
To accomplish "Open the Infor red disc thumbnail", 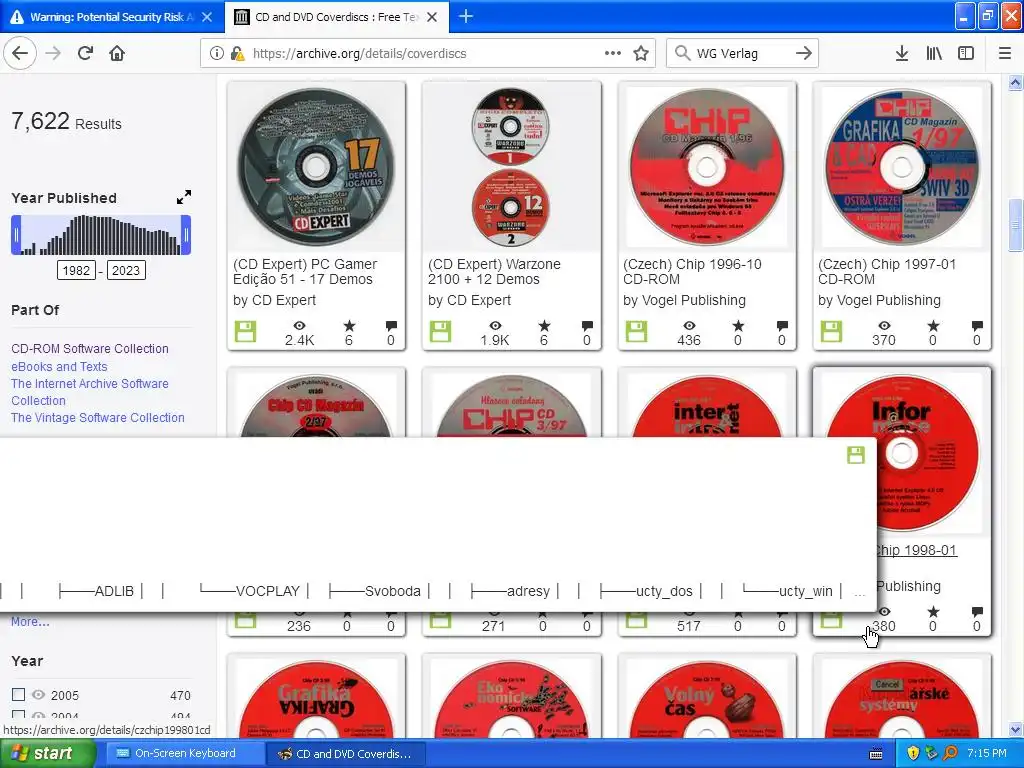I will [902, 453].
